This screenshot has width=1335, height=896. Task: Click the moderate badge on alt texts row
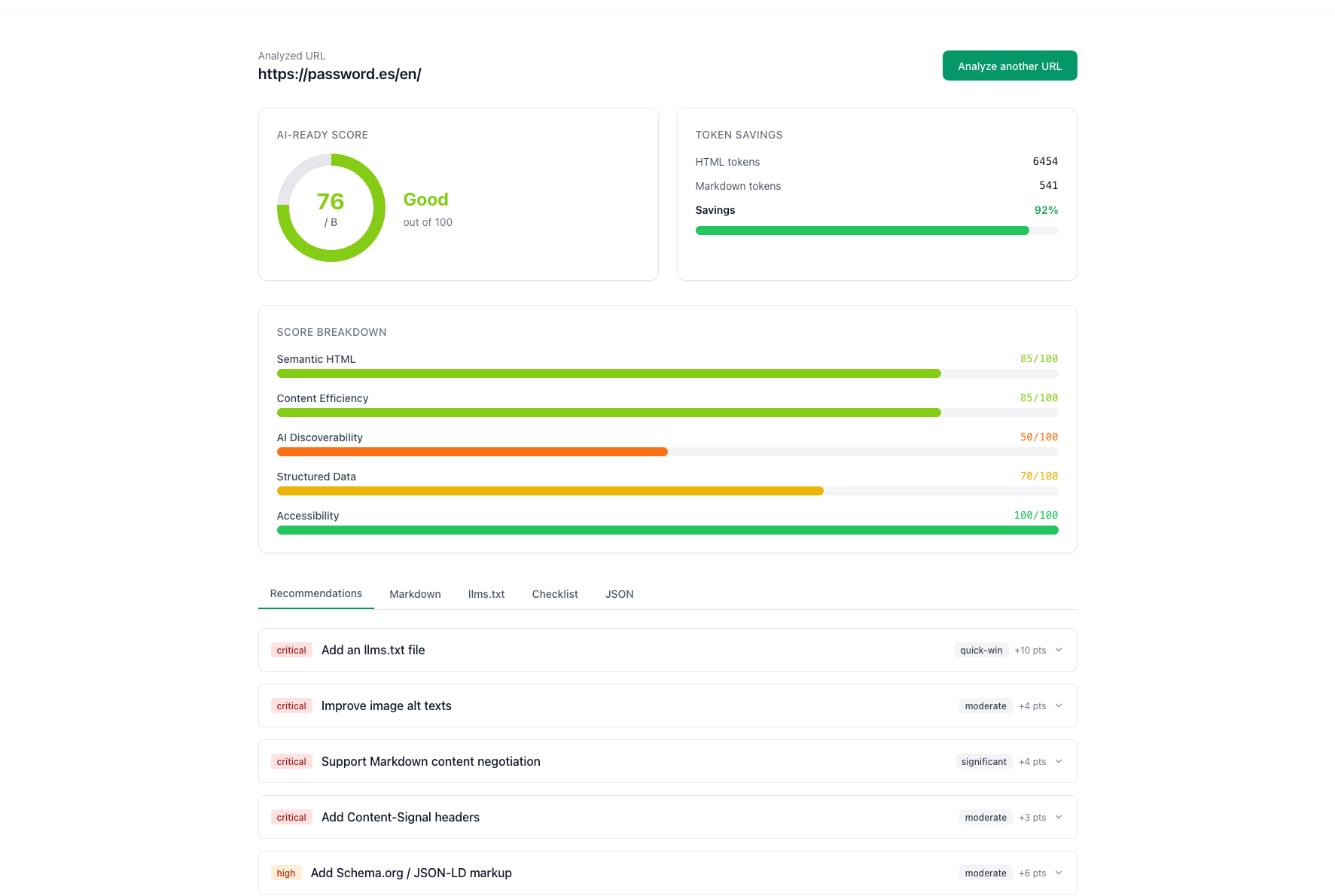[x=985, y=706]
